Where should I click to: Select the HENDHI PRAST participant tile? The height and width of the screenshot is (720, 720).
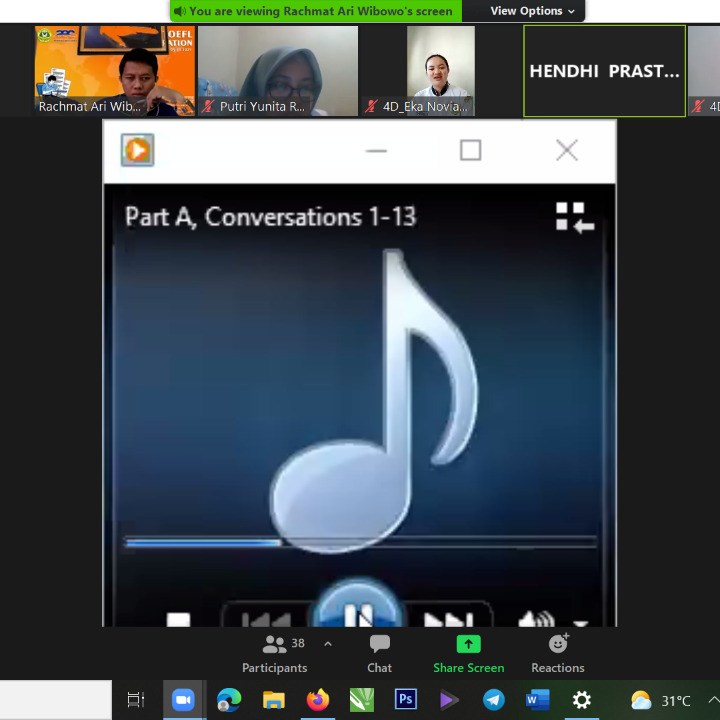tap(604, 71)
